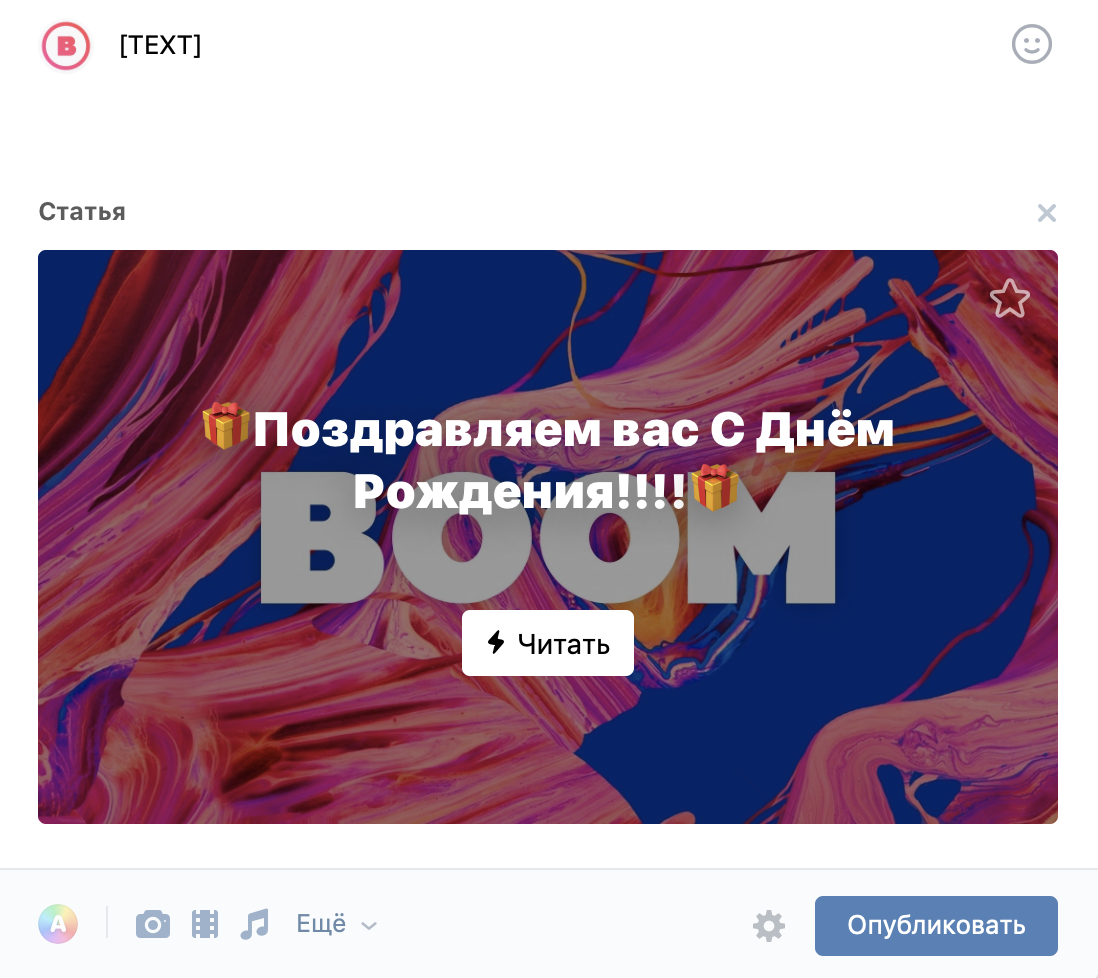The height and width of the screenshot is (978, 1098).
Task: Click the red B profile avatar
Action: [x=66, y=46]
